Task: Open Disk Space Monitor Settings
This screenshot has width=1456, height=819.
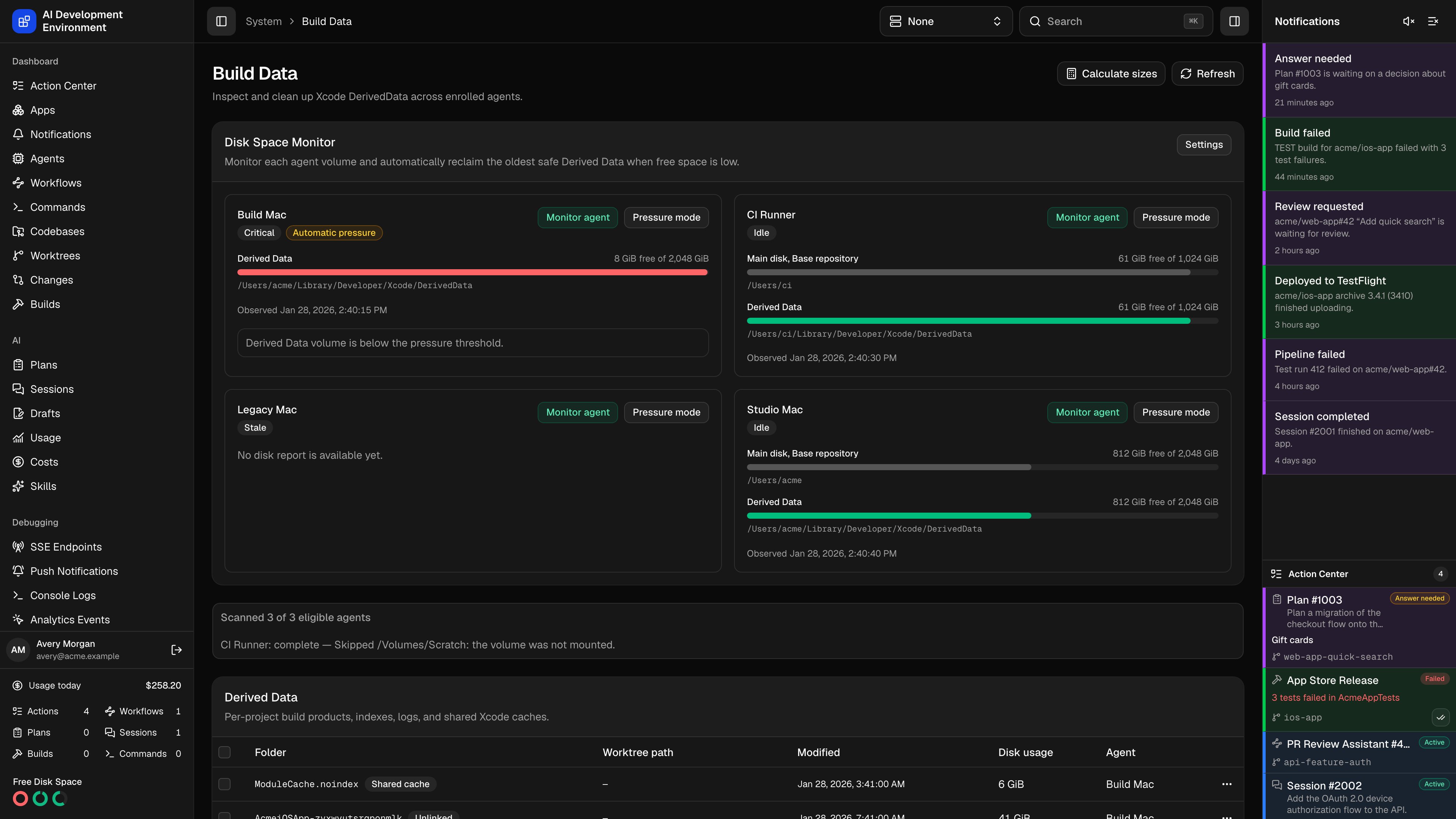Action: pyautogui.click(x=1203, y=145)
